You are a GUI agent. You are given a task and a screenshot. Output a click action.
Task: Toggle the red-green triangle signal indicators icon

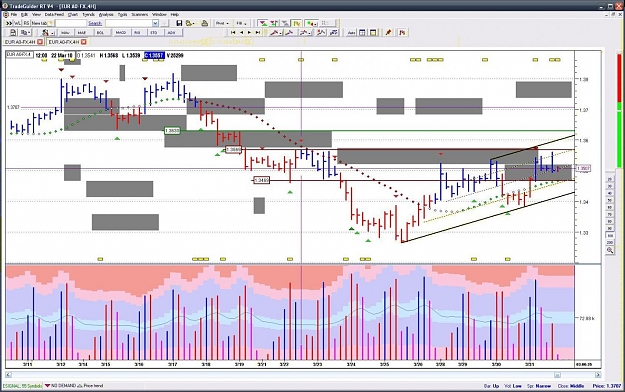click(x=263, y=23)
